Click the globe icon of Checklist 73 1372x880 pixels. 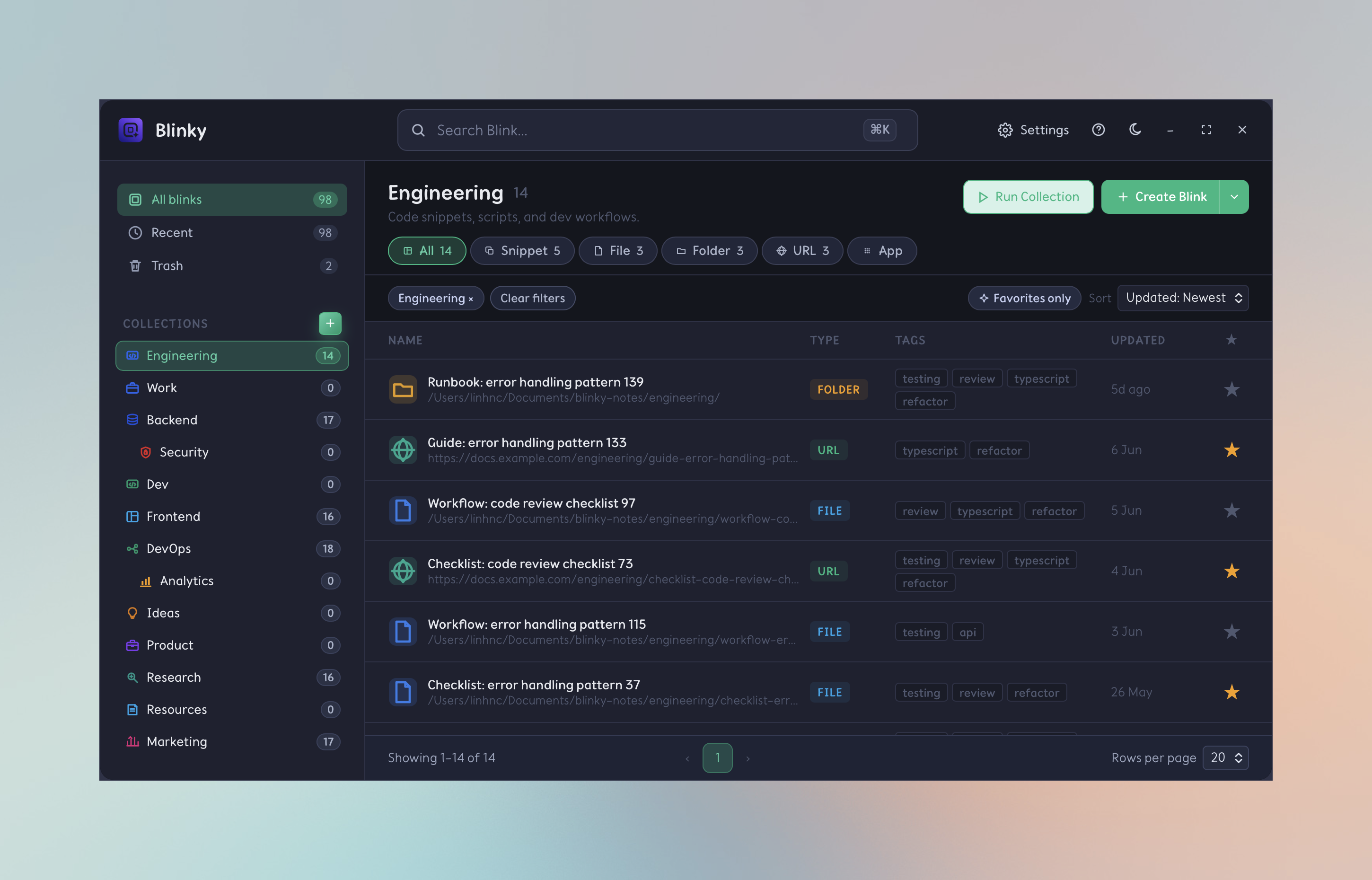coord(403,572)
